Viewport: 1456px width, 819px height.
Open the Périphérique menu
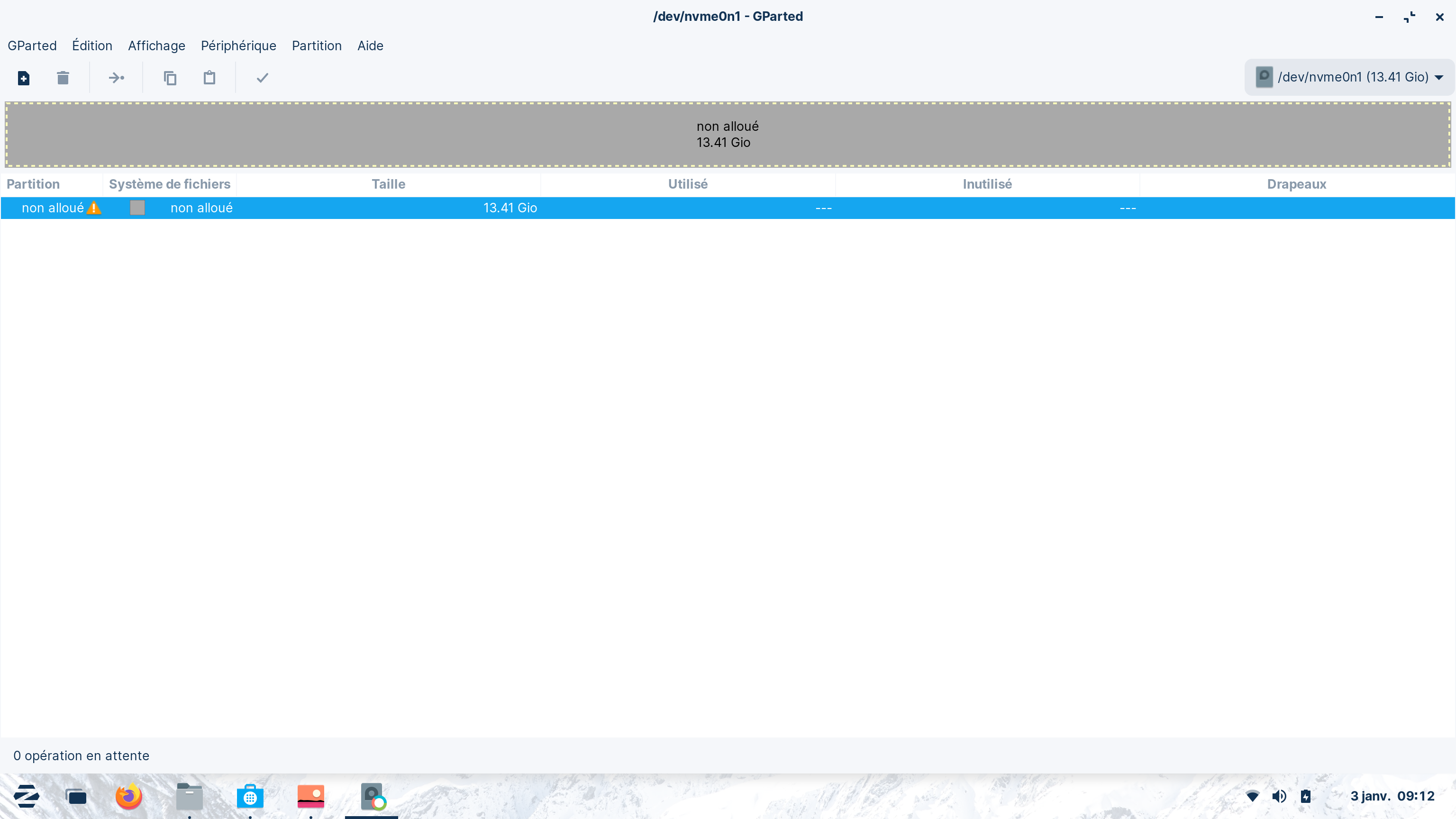click(x=238, y=46)
